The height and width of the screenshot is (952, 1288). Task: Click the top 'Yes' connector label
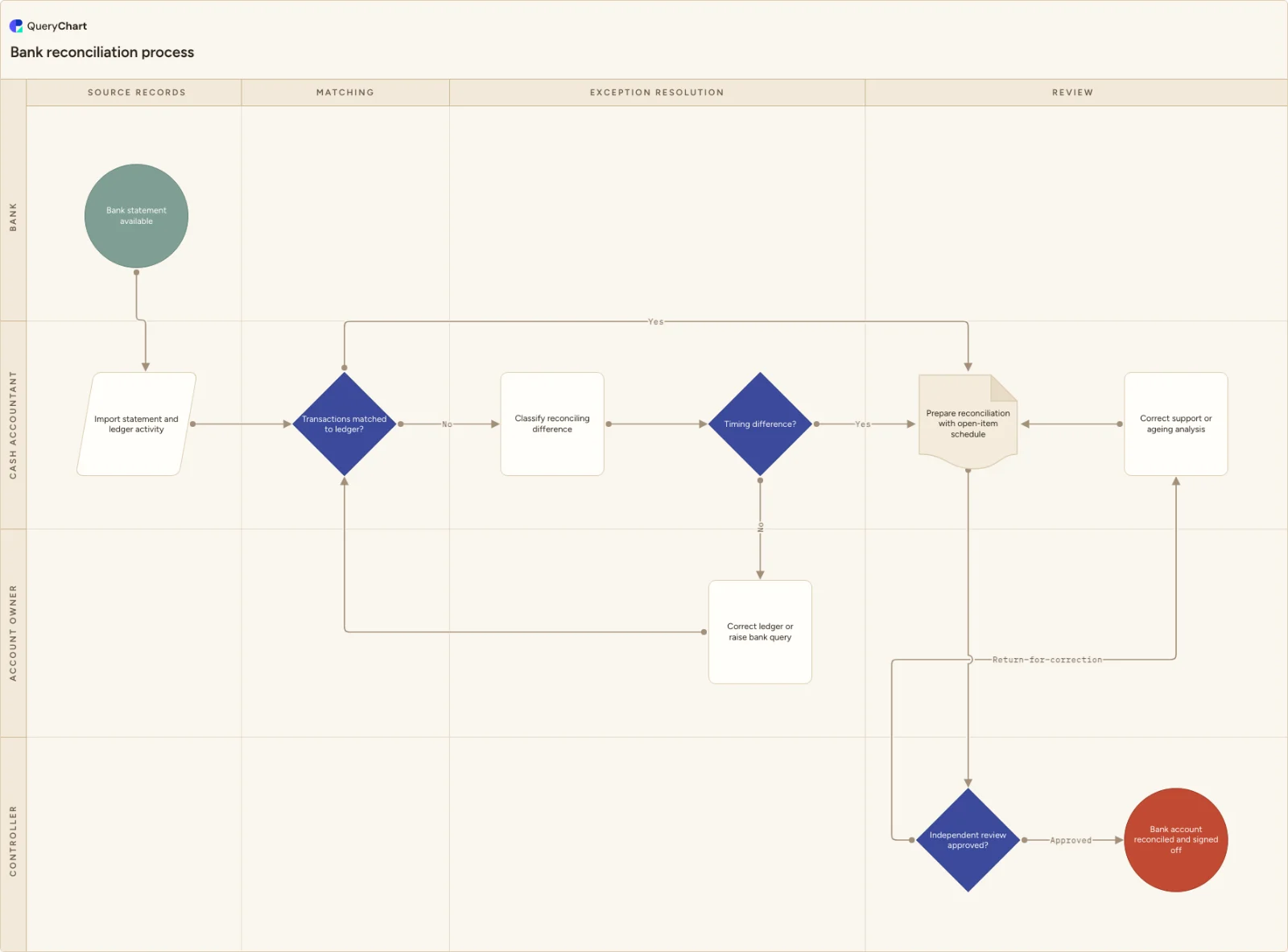pyautogui.click(x=656, y=321)
